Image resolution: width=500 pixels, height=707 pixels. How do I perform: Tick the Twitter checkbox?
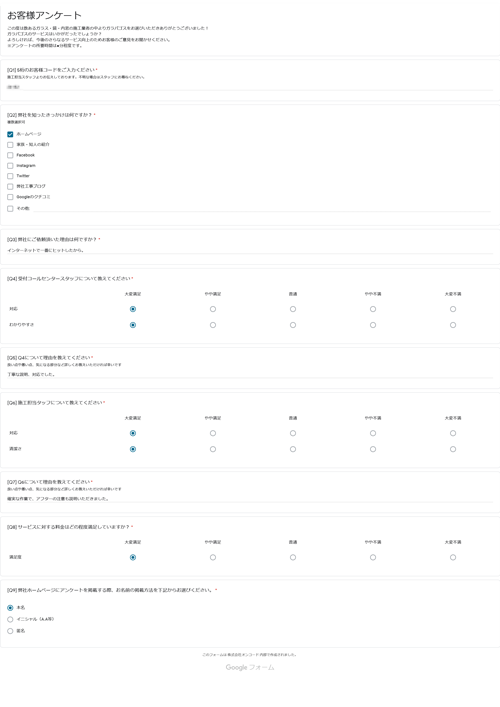(x=10, y=176)
